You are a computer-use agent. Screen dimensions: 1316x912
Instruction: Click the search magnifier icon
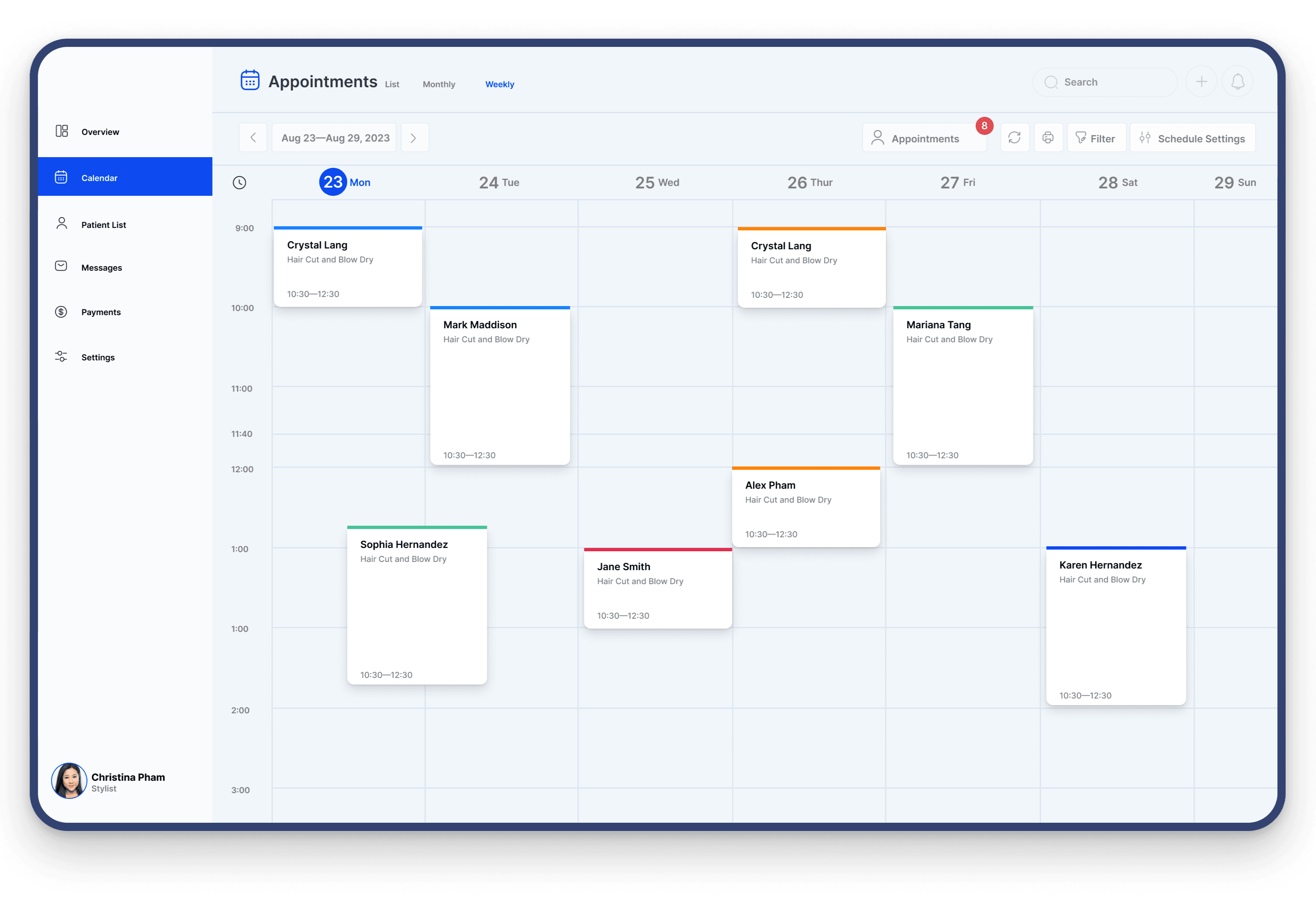point(1051,82)
